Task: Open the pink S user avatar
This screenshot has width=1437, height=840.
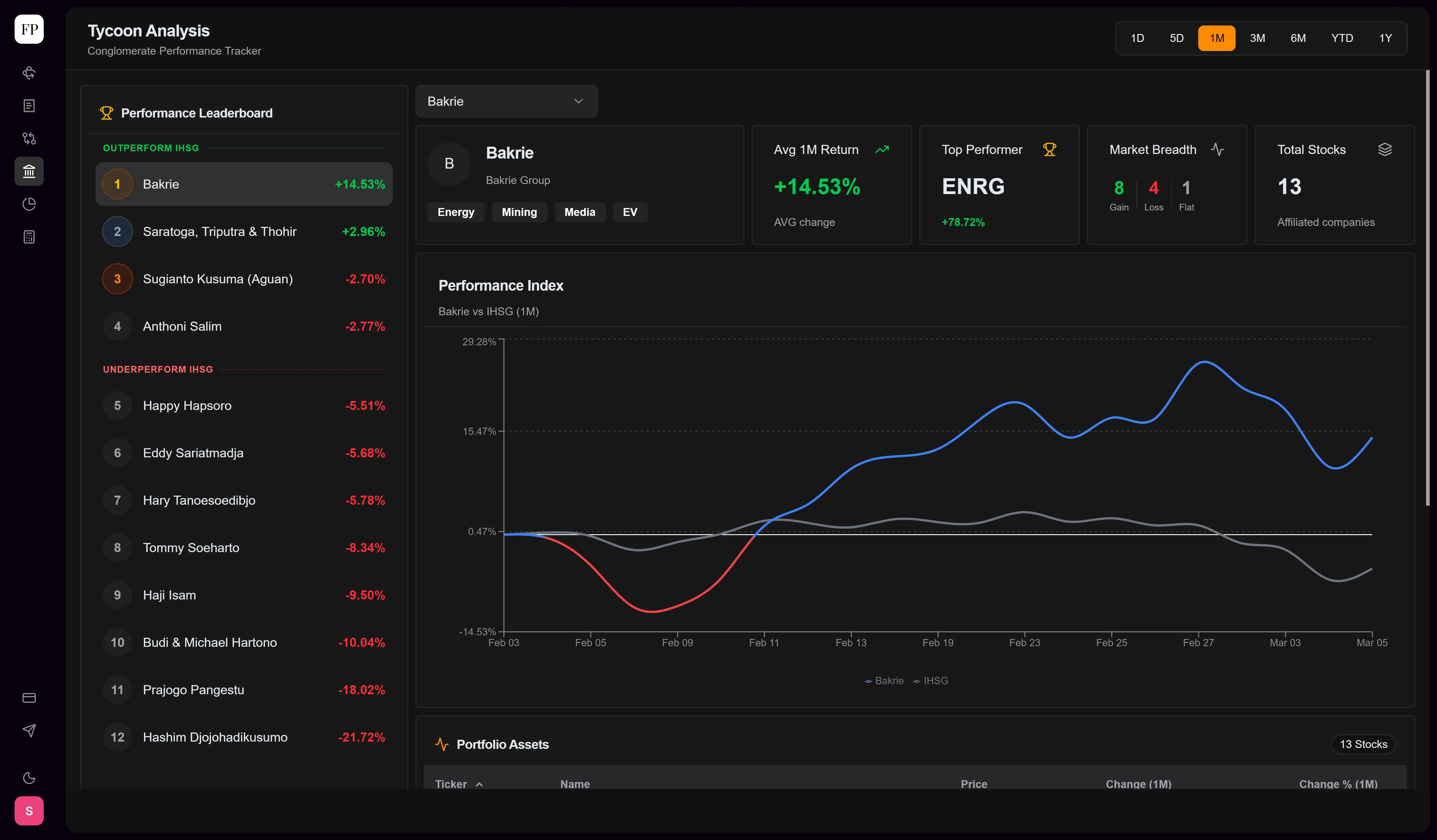Action: (29, 811)
